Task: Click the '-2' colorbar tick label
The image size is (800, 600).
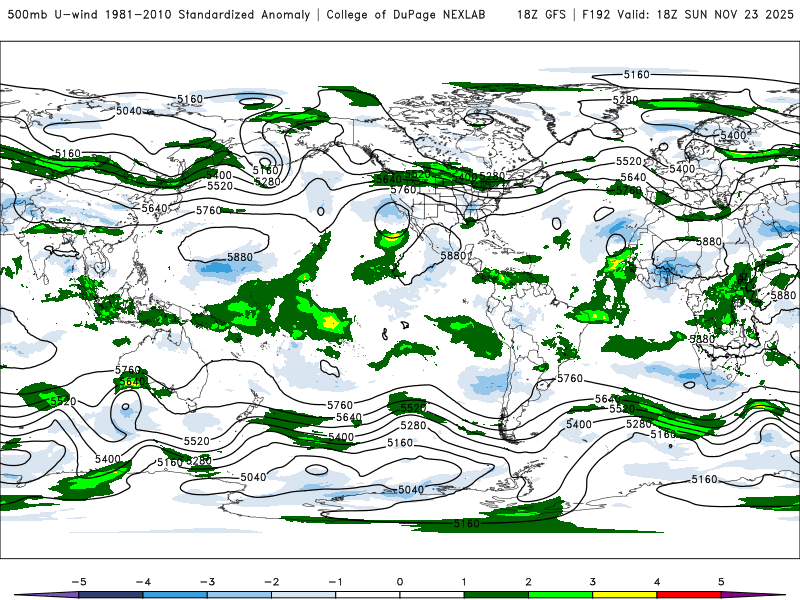Action: 271,582
